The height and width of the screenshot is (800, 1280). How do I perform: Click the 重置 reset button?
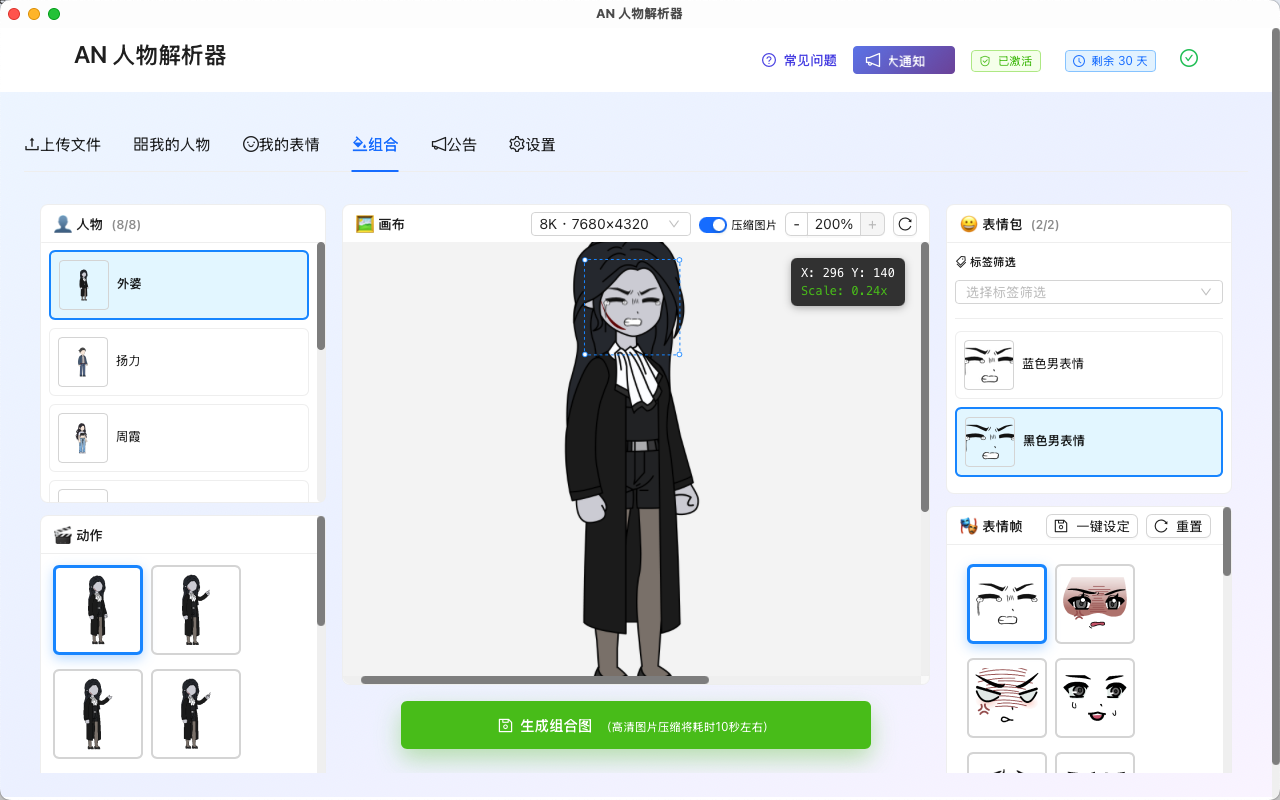tap(1178, 526)
